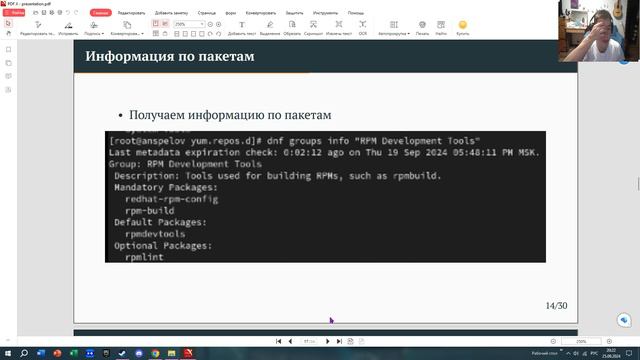Click the bottom zoom percentage field

coord(581,341)
